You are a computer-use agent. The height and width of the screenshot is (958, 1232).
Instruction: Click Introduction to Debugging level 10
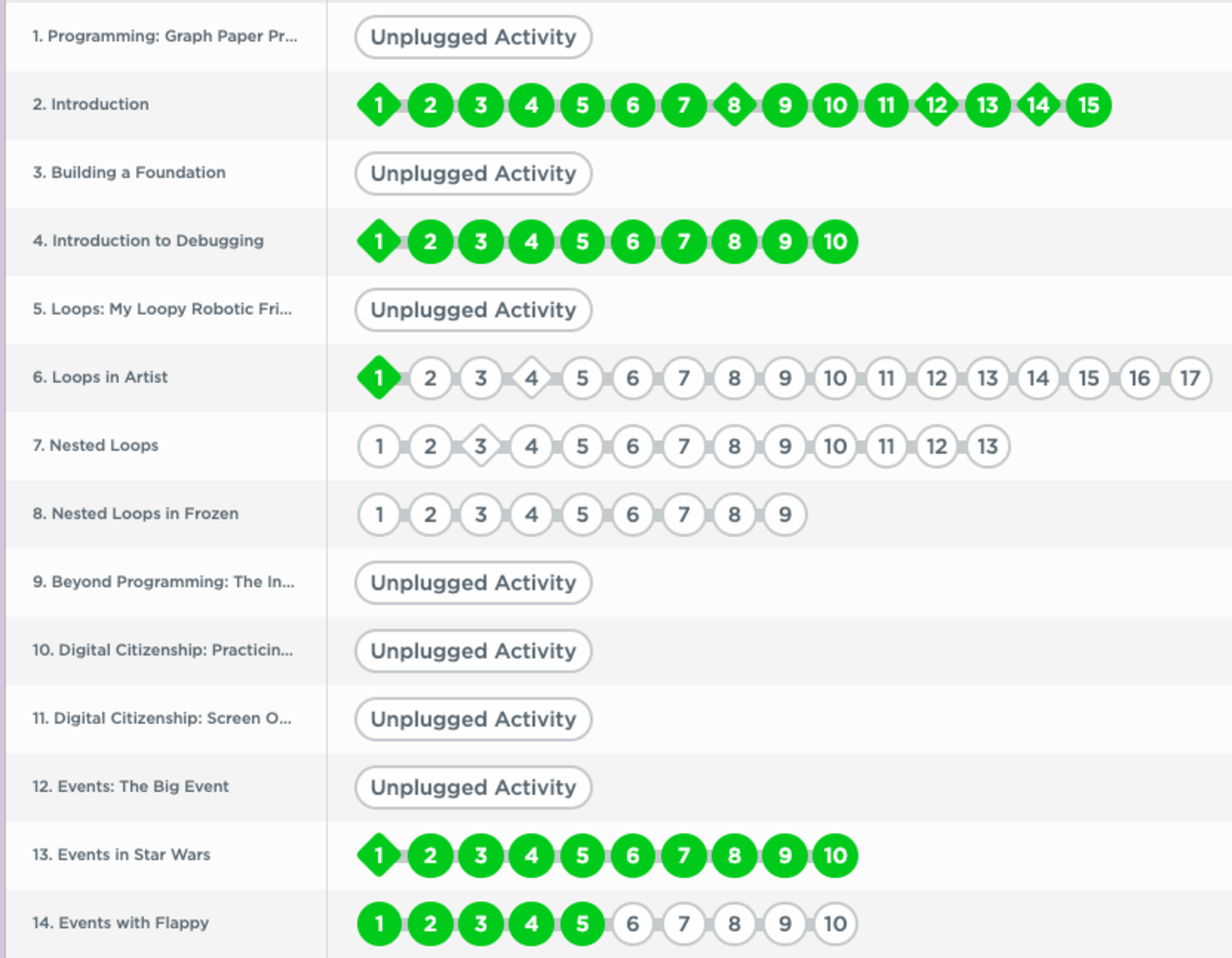pyautogui.click(x=835, y=241)
